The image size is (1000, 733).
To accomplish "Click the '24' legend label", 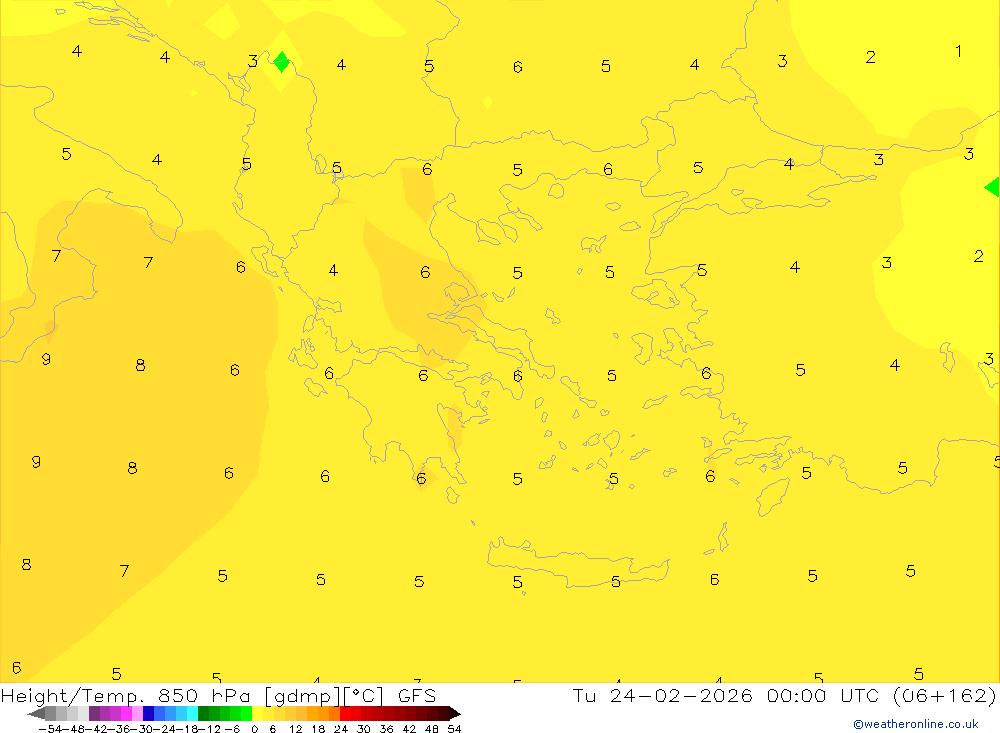I will [341, 729].
